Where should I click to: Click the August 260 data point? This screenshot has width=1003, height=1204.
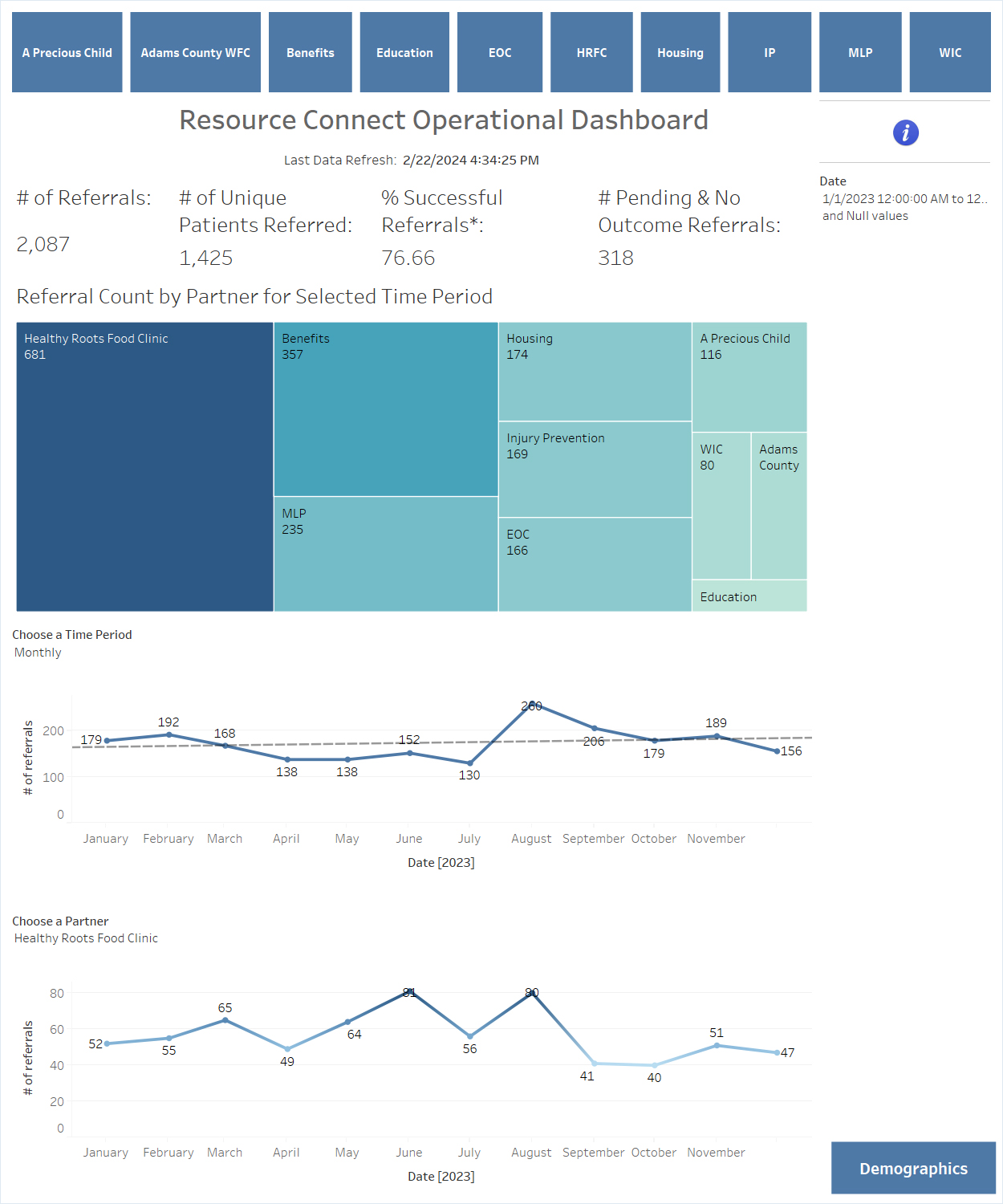click(x=531, y=704)
